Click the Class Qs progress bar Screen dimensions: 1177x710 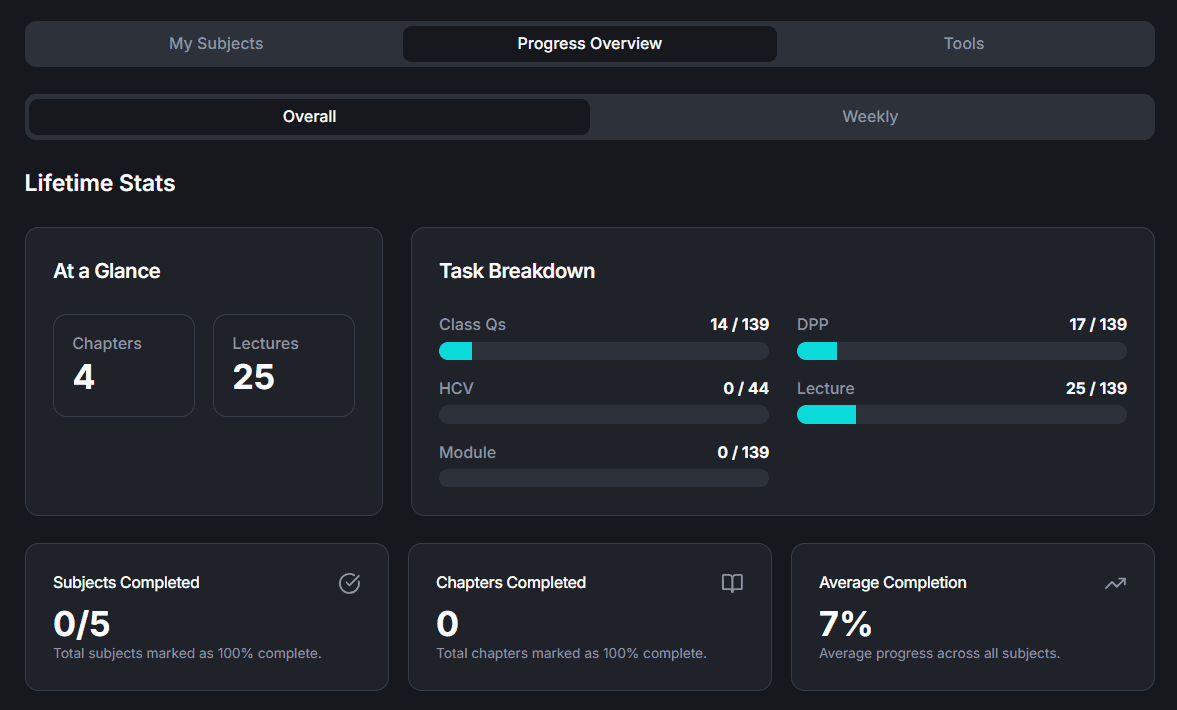[x=603, y=350]
